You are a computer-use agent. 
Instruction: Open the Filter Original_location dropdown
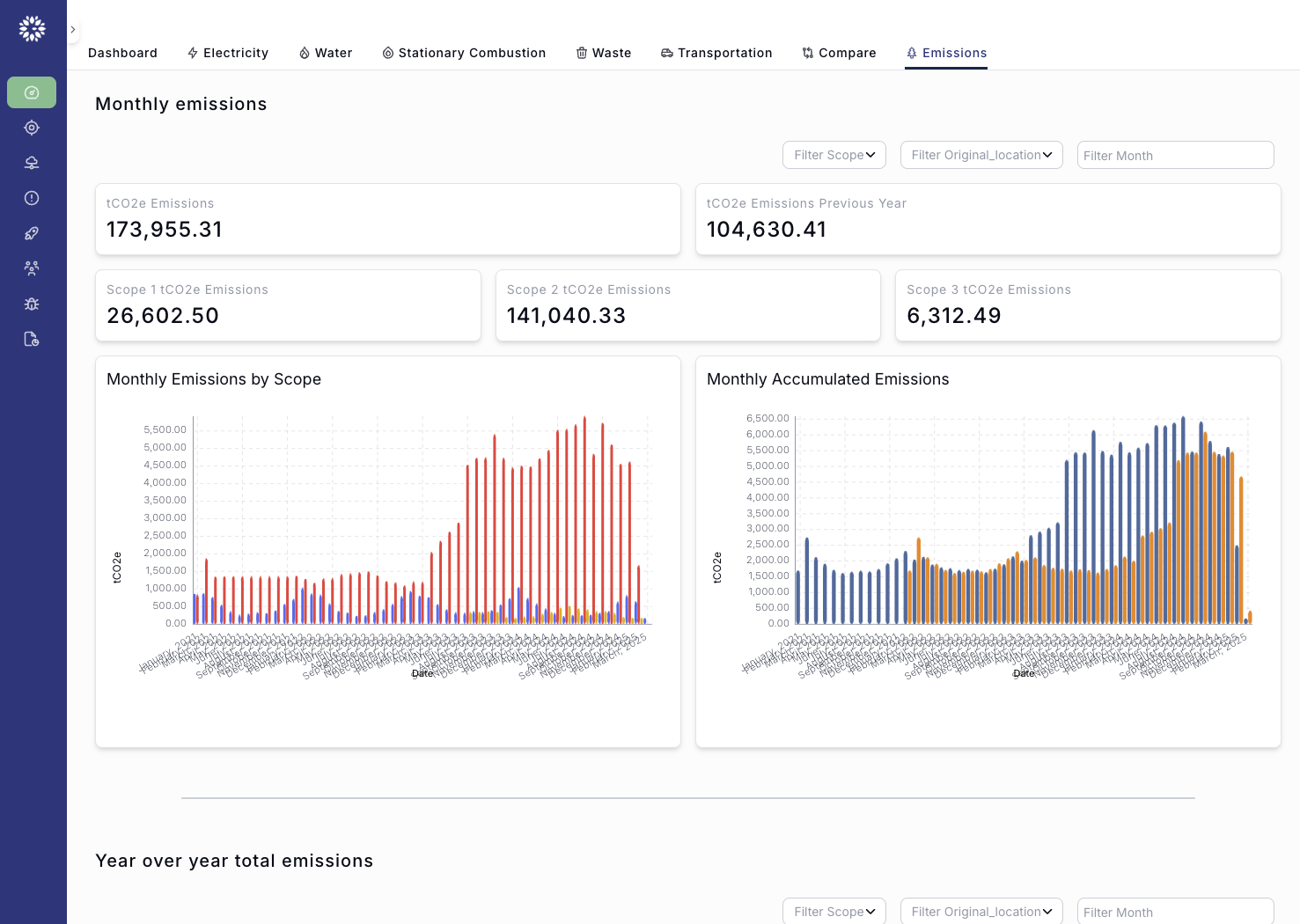[x=981, y=155]
